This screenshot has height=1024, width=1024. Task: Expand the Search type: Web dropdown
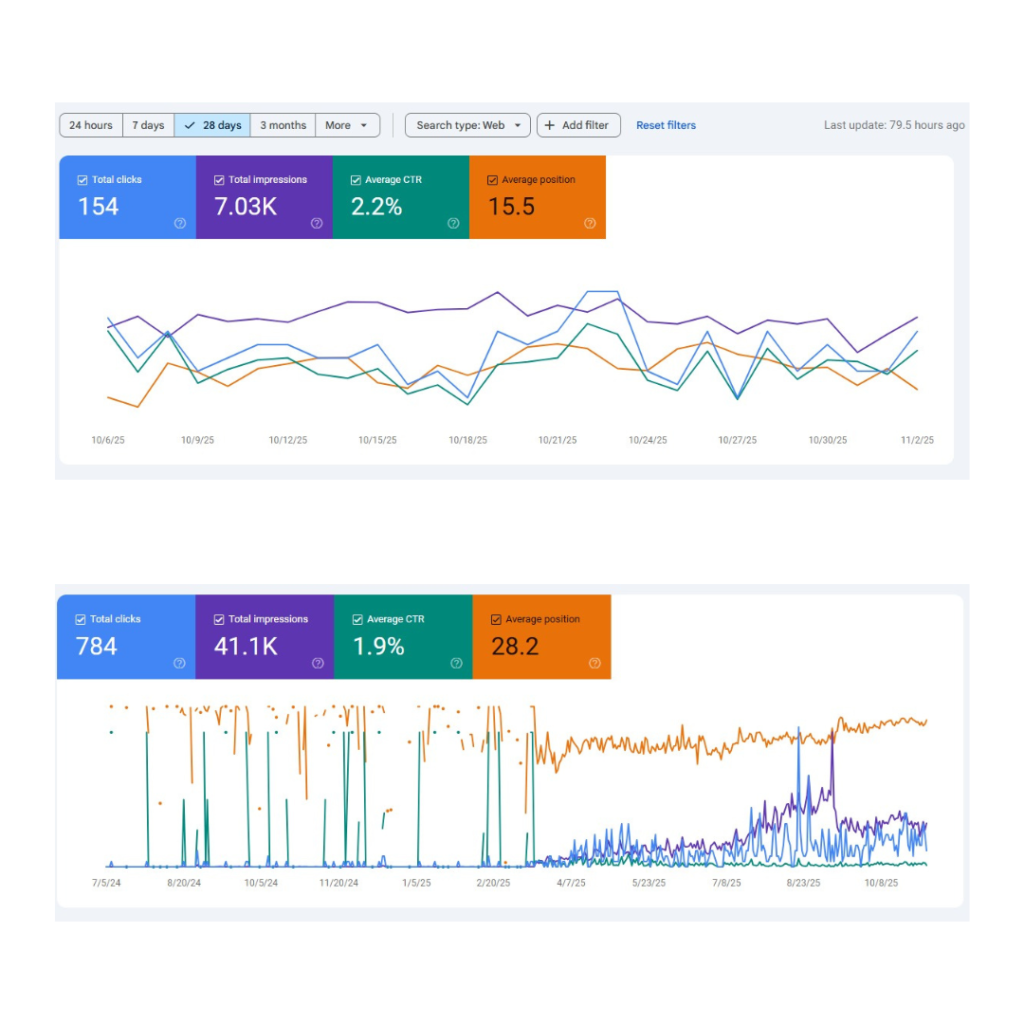467,126
